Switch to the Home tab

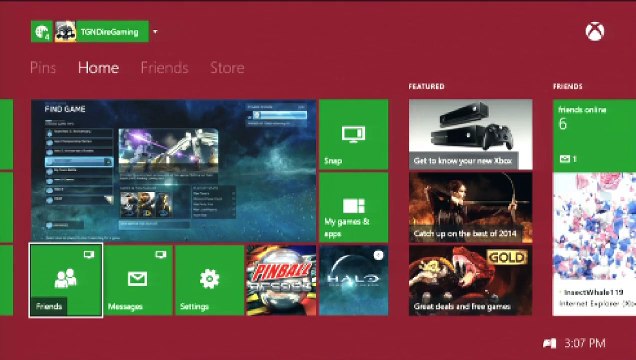click(x=99, y=68)
